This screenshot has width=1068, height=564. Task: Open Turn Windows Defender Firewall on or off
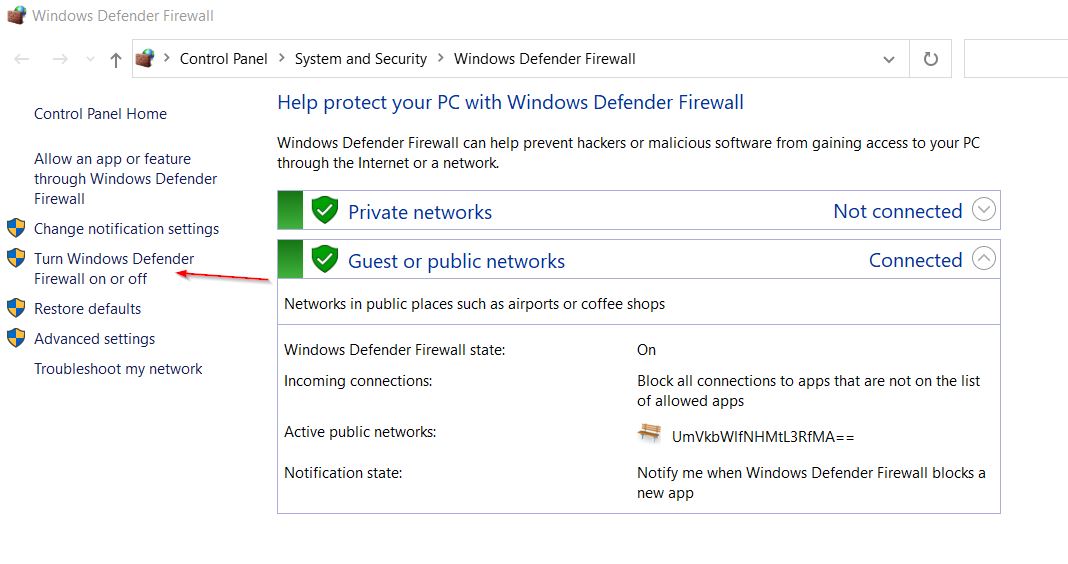pyautogui.click(x=114, y=268)
